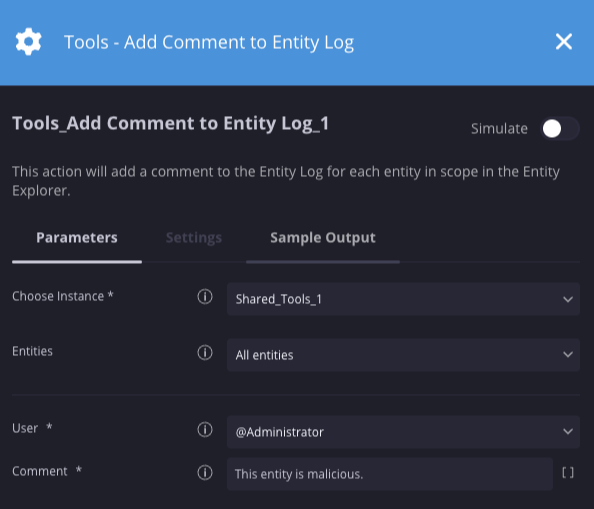Screen dimensions: 594x509
Task: Click chevron arrow of Entities dropdown
Action: tap(567, 355)
